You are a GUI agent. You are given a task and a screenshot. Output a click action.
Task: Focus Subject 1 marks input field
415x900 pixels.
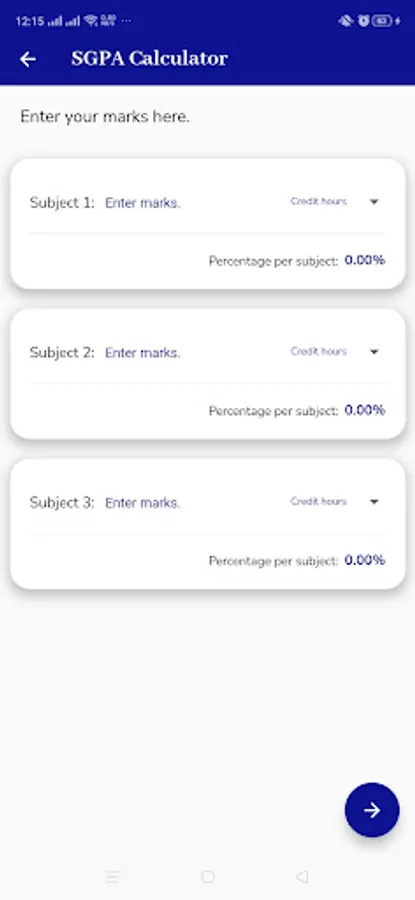point(143,203)
